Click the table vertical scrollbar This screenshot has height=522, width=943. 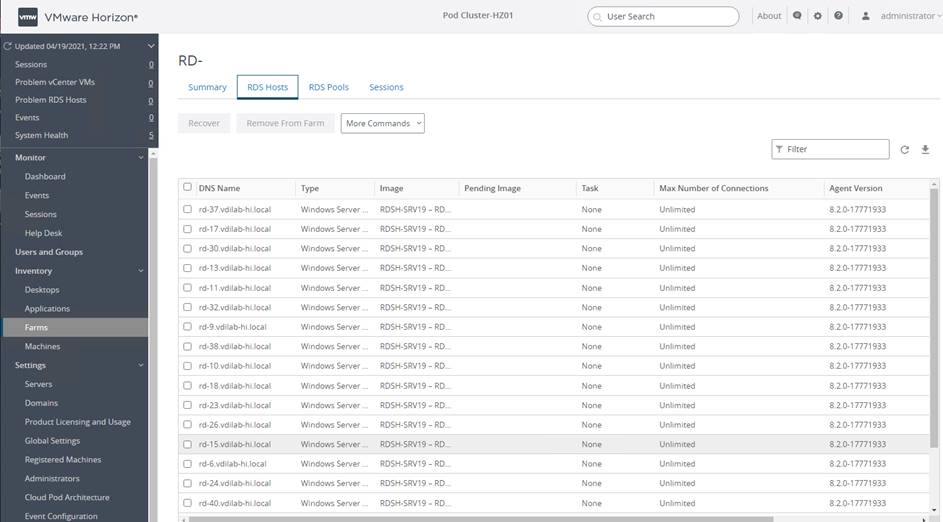pos(934,319)
